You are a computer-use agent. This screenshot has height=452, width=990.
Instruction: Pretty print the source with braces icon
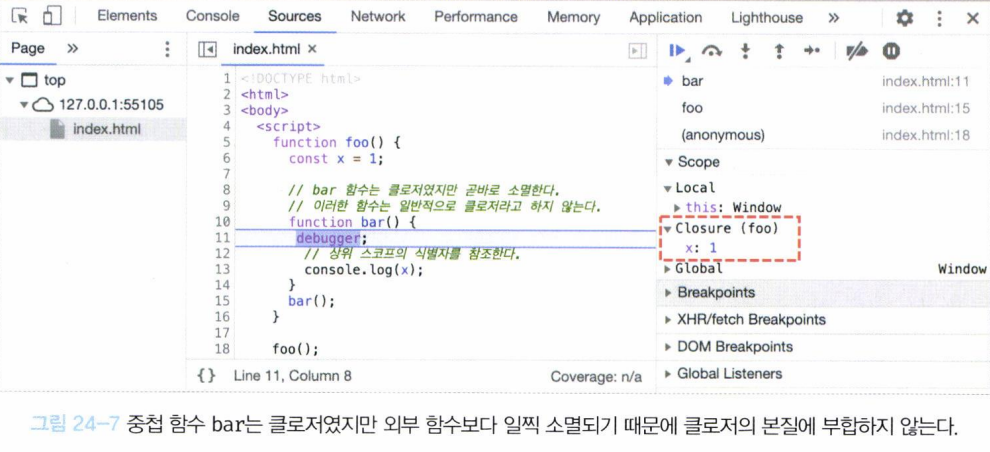coord(206,376)
